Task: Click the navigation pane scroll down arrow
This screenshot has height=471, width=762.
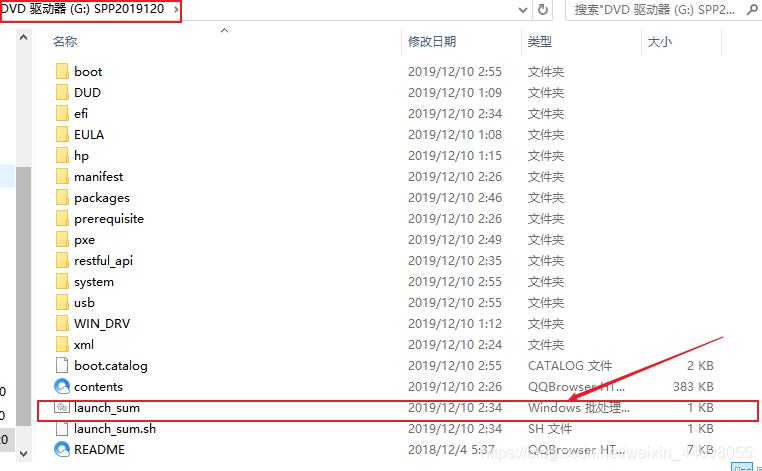Action: point(23,453)
